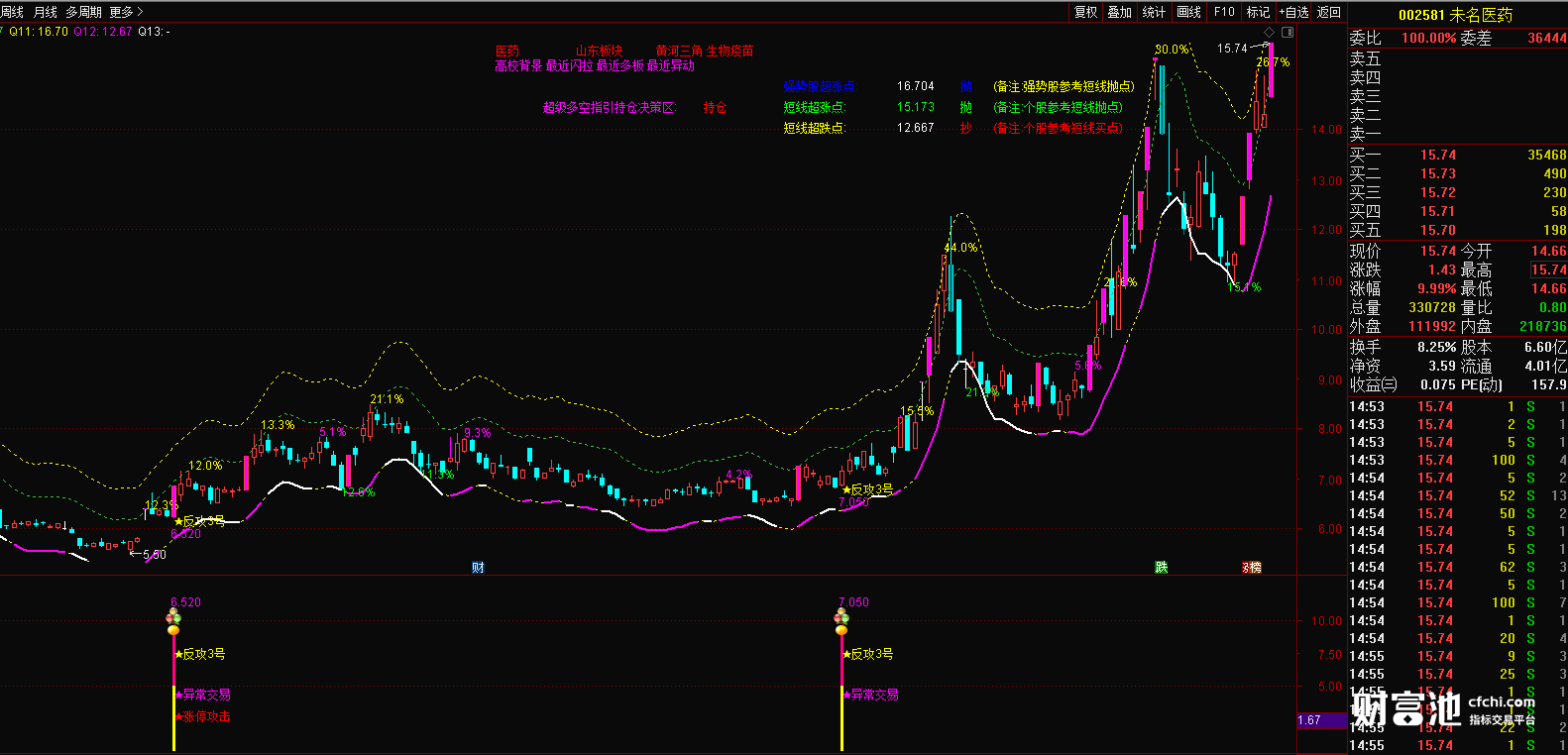Screen dimensions: 1568x755
Task: Click the 短线超跌点 value 12.667
Action: 916,129
